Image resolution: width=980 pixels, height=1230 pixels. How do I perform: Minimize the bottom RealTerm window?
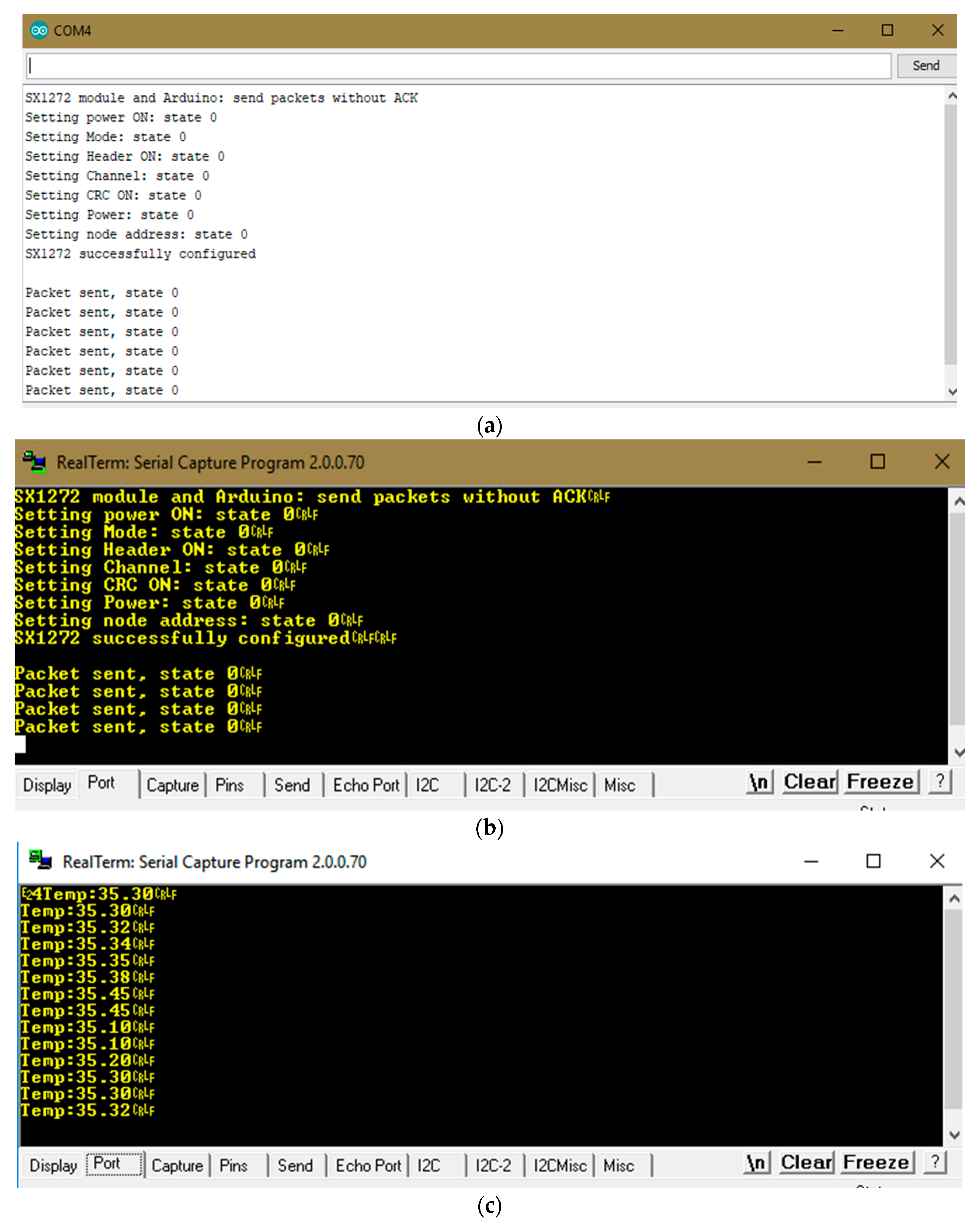point(811,861)
